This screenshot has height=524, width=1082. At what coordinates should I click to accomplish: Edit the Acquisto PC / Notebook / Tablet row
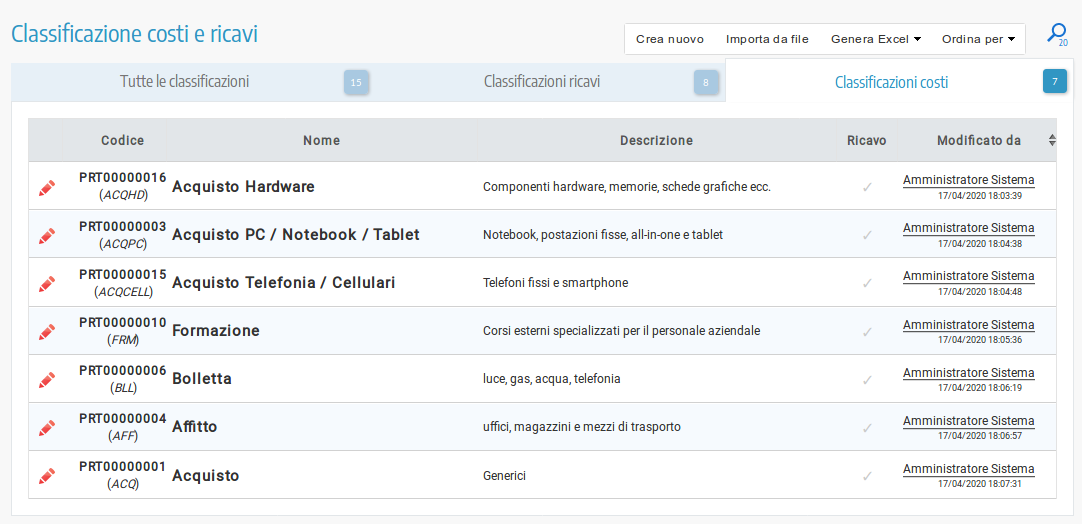pos(46,235)
